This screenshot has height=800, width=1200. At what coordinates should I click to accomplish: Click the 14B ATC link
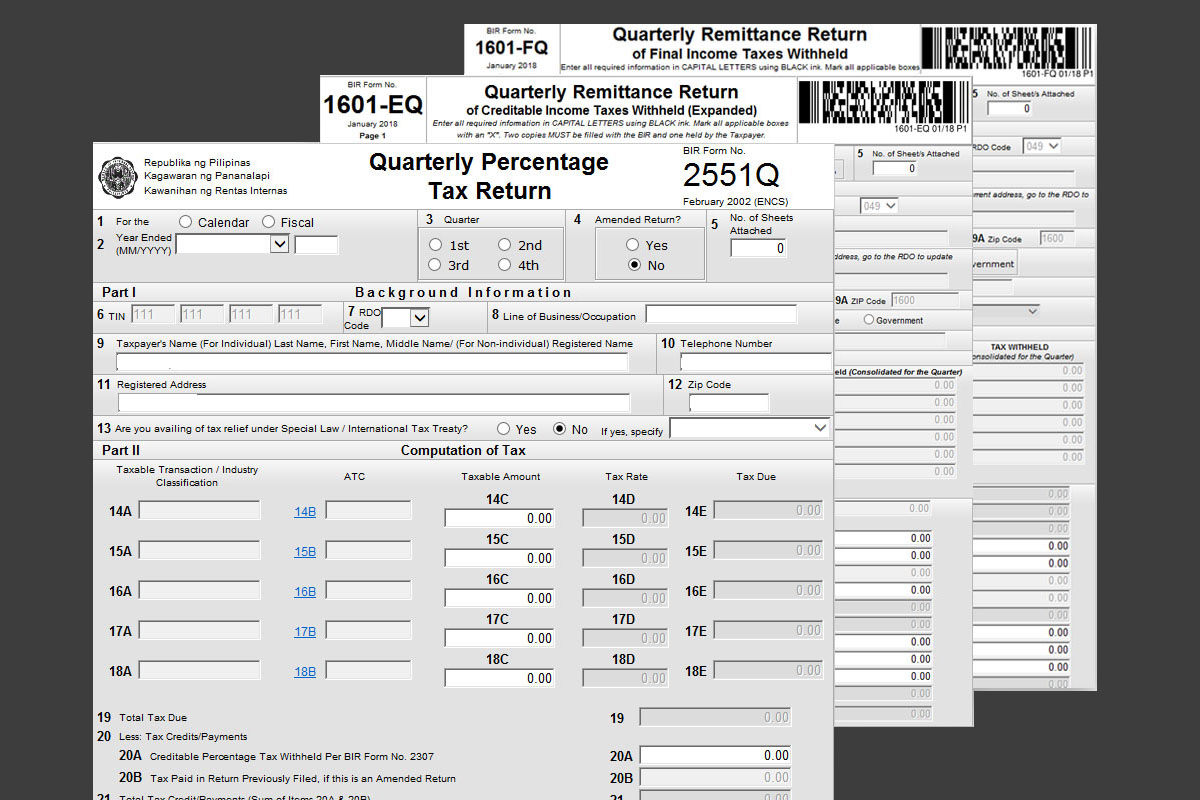304,511
